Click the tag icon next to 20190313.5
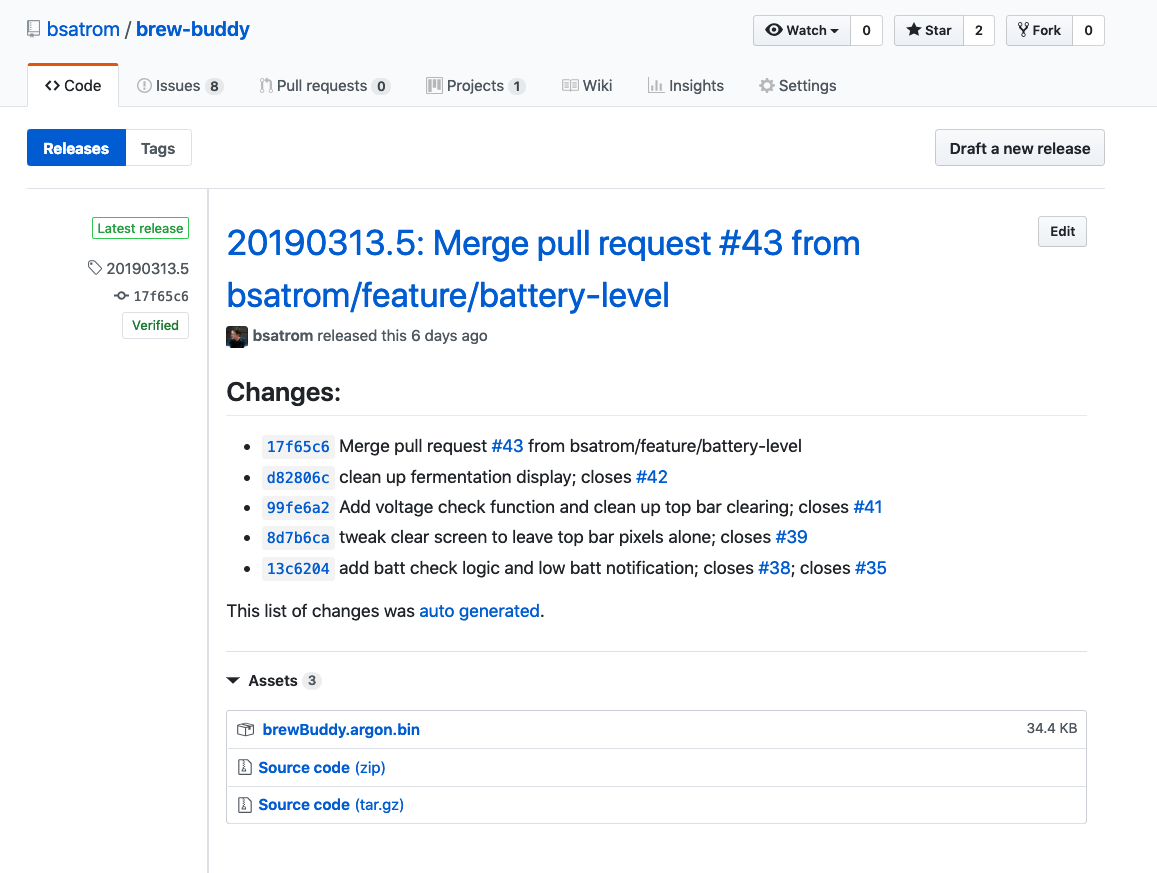Viewport: 1157px width, 873px height. tap(94, 267)
